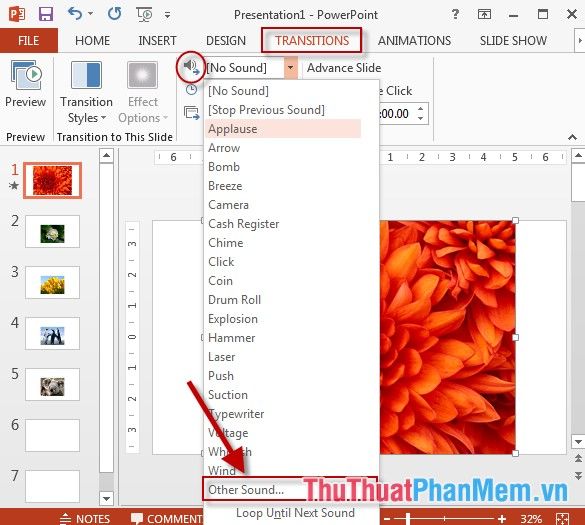
Task: Select the Click sound
Action: tap(283, 262)
